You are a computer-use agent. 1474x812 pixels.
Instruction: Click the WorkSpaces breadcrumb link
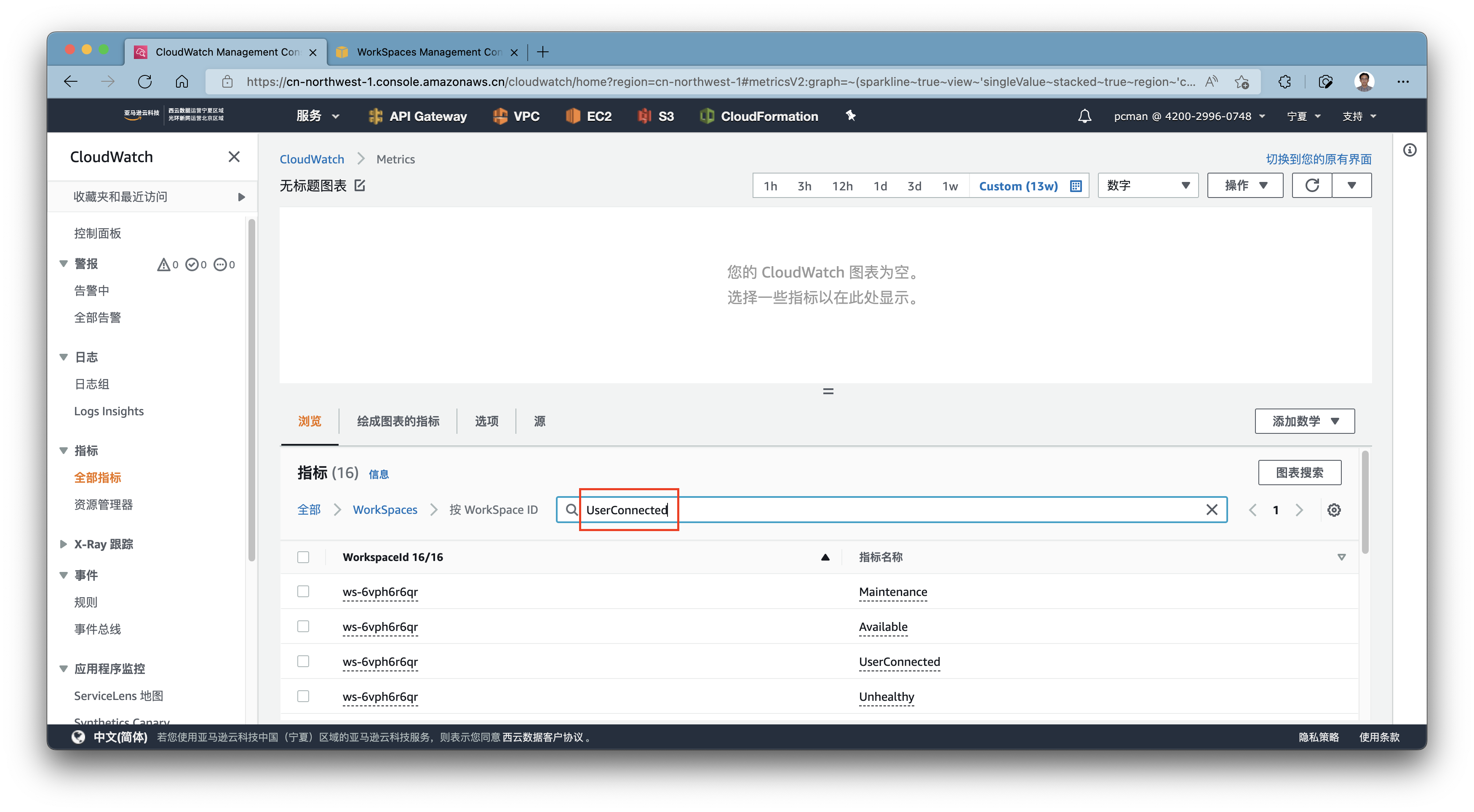[385, 510]
